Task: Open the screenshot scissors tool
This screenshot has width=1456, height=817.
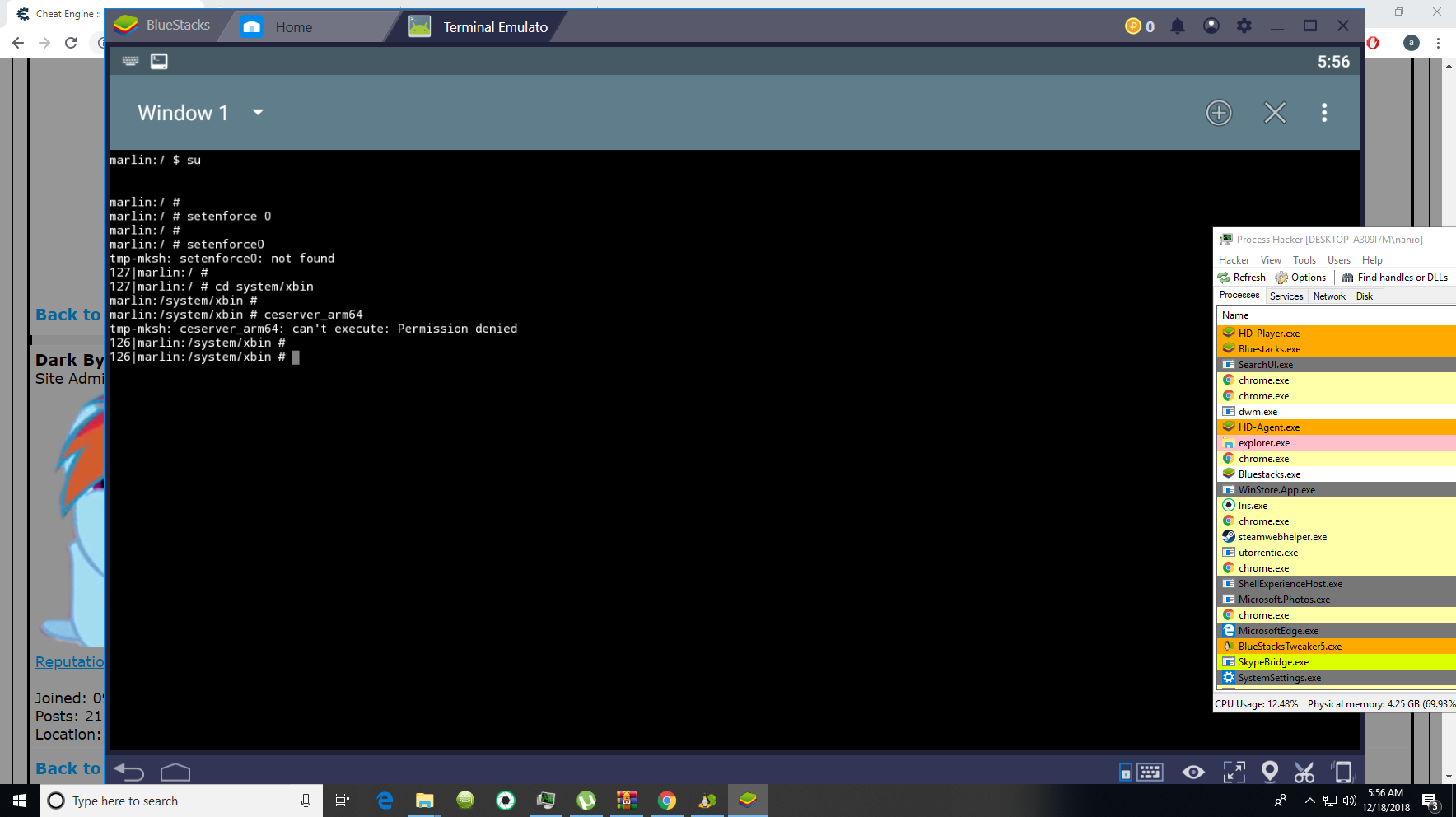Action: click(x=1304, y=772)
